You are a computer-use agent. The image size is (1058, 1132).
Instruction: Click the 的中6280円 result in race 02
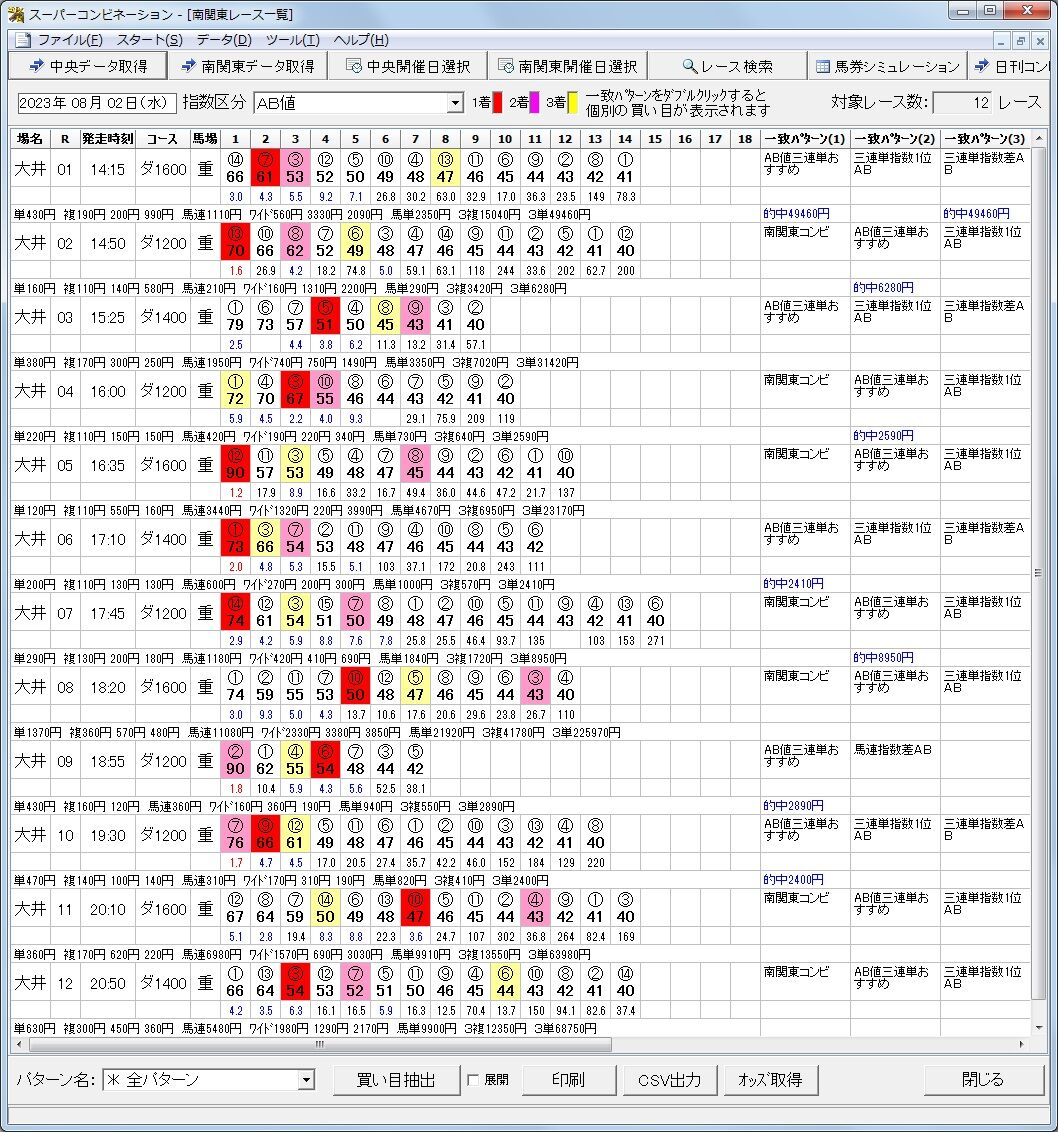pos(883,287)
